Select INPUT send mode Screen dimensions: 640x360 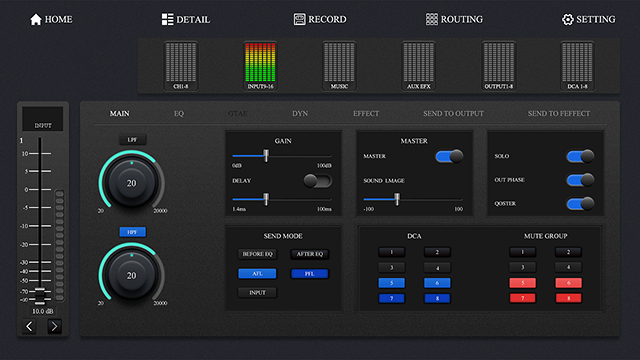257,293
